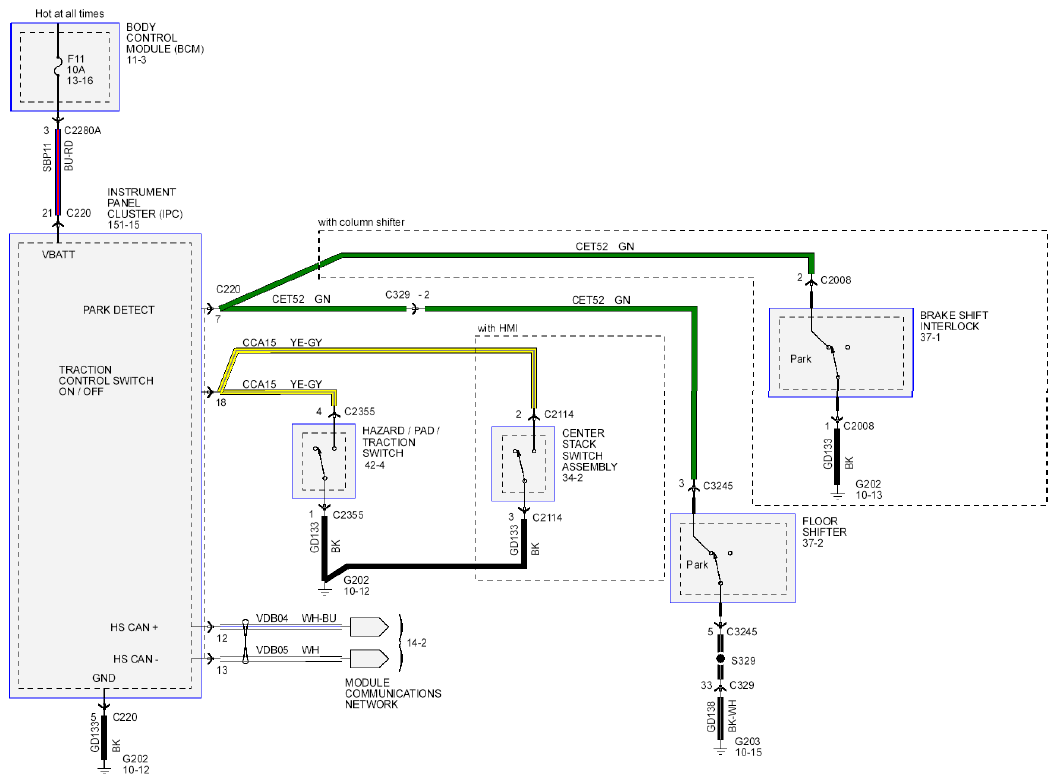
Task: Click the VDB04 WH-BU network arrow connector
Action: [369, 627]
